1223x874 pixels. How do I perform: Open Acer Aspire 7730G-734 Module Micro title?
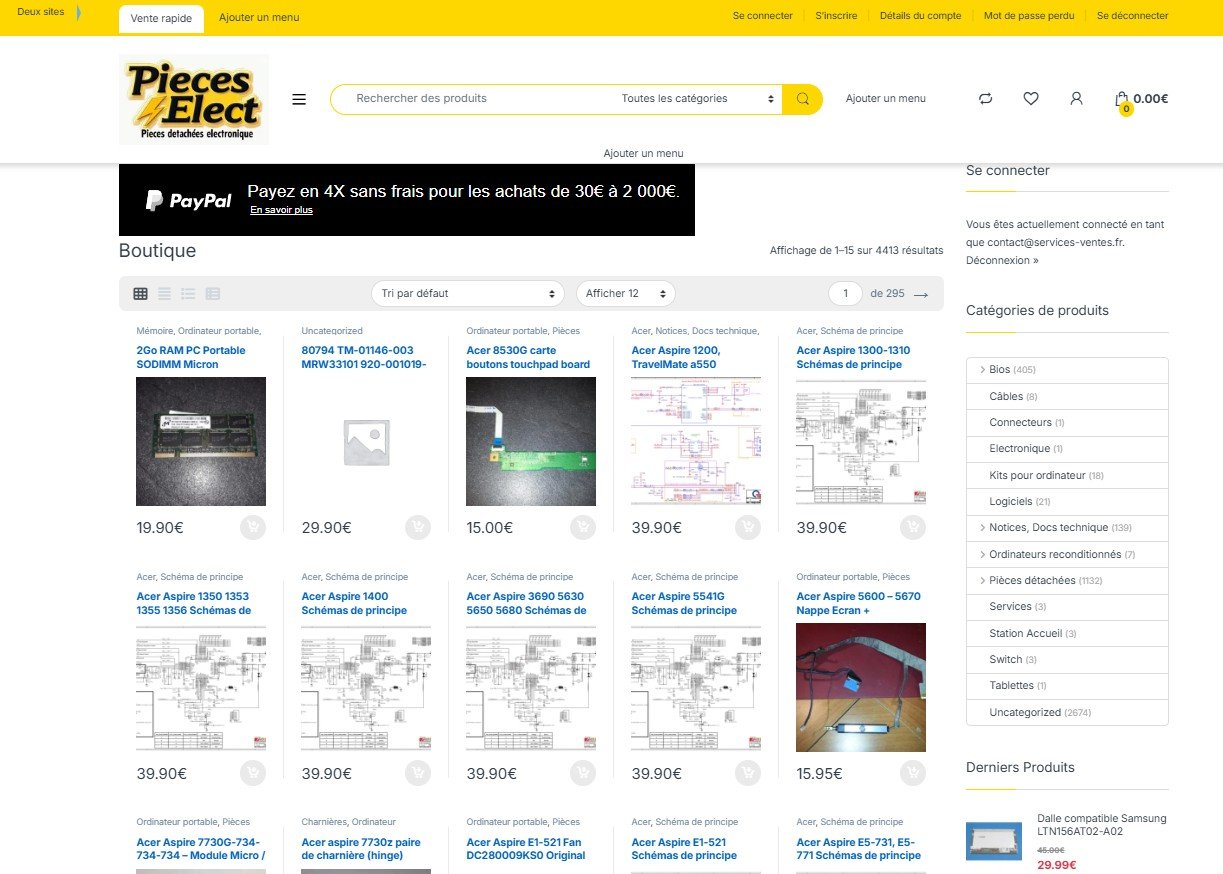click(x=201, y=849)
